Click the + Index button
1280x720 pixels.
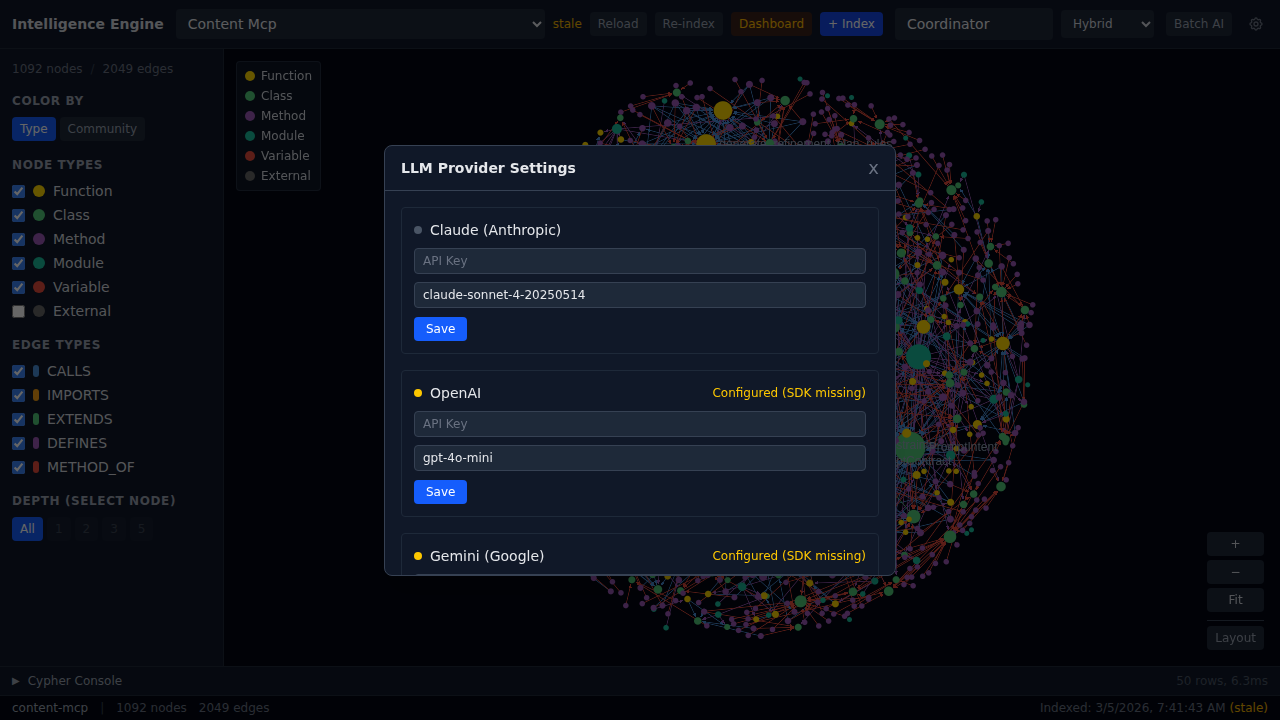pos(851,24)
